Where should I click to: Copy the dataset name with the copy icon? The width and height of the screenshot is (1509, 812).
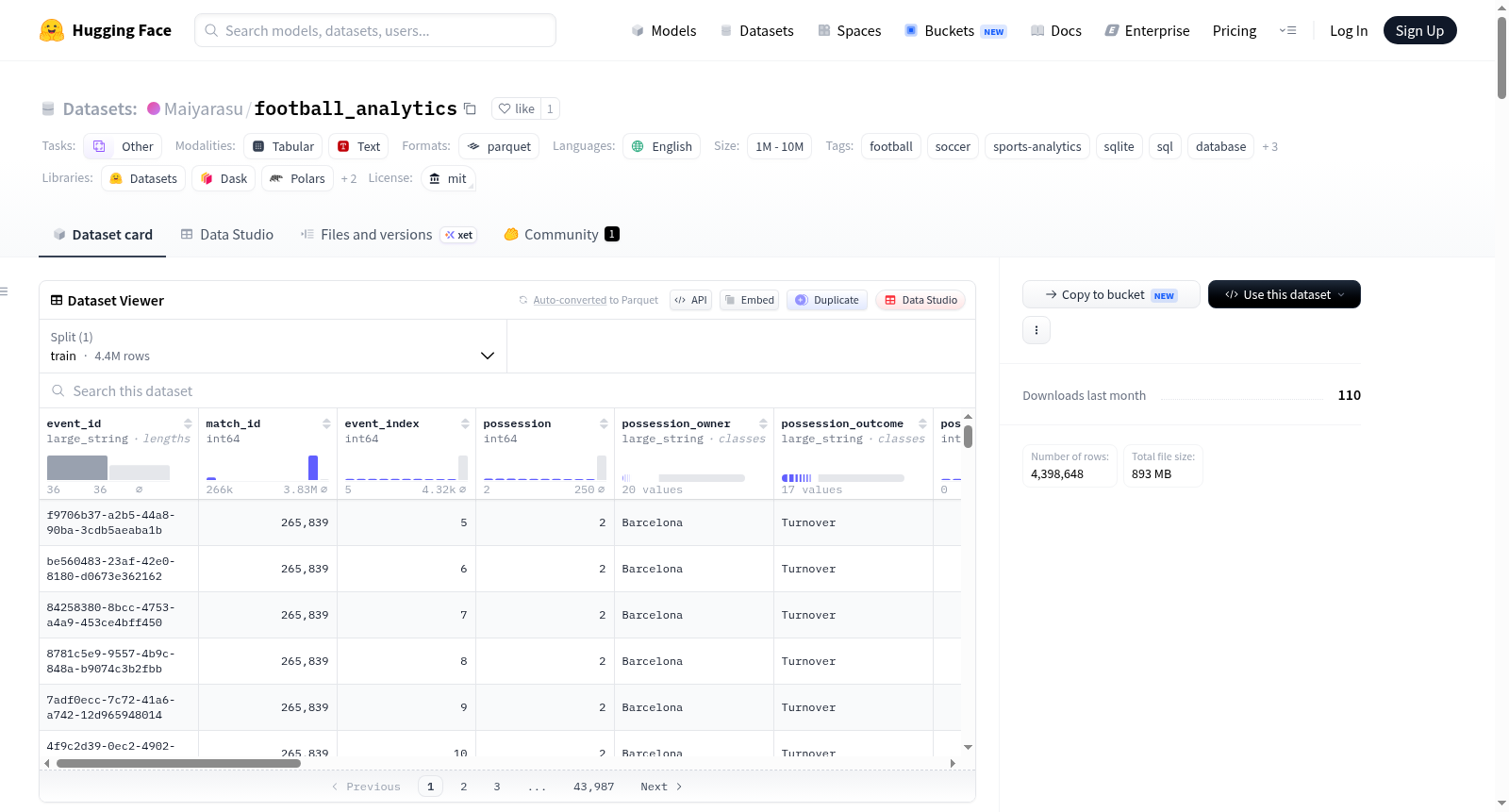click(x=470, y=108)
